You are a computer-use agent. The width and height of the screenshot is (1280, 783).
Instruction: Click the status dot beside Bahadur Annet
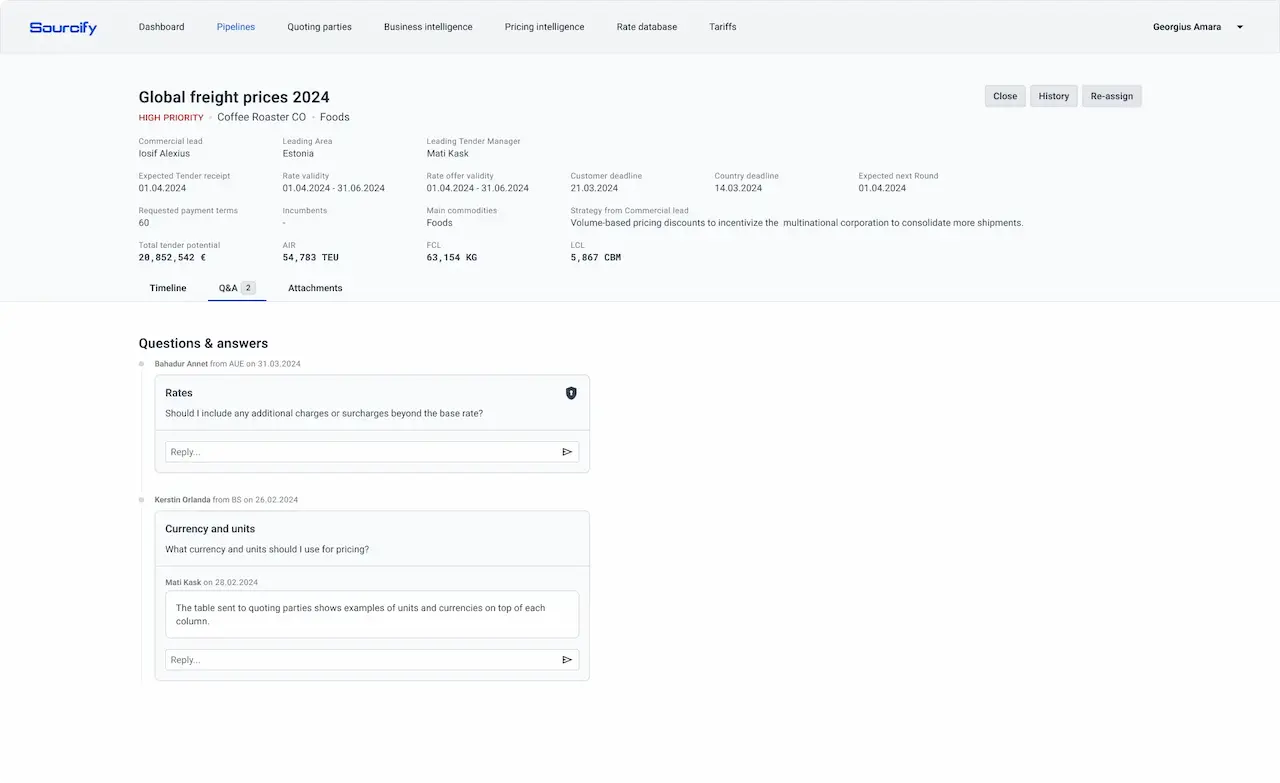[x=143, y=364]
